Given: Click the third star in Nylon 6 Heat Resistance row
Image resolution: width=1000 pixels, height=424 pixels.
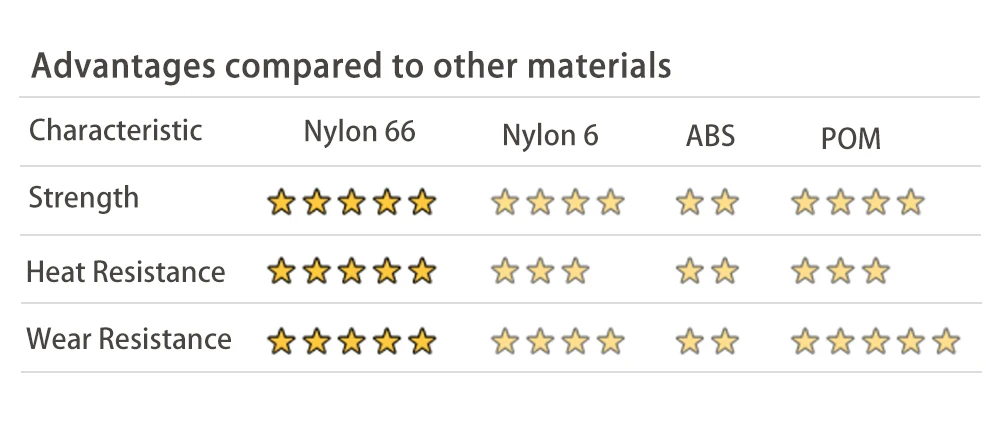Looking at the screenshot, I should (x=576, y=272).
